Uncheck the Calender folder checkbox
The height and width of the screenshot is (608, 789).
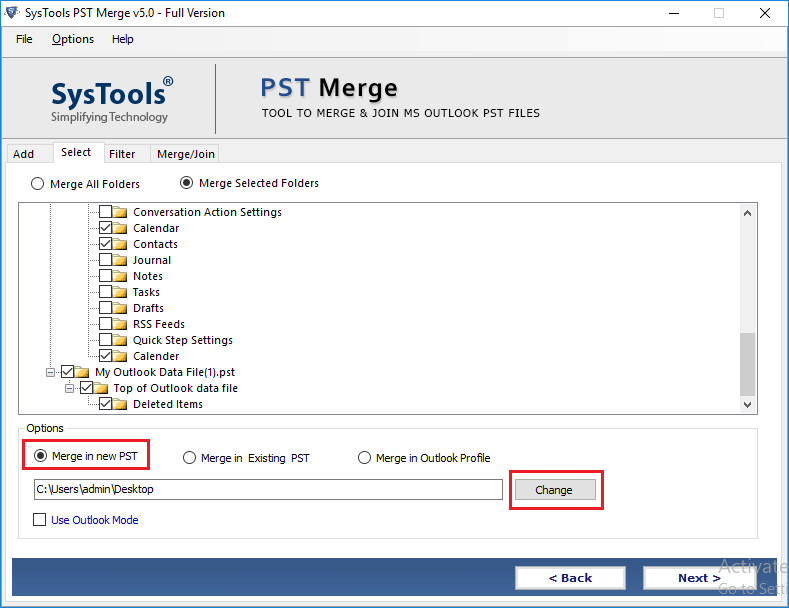(x=105, y=356)
